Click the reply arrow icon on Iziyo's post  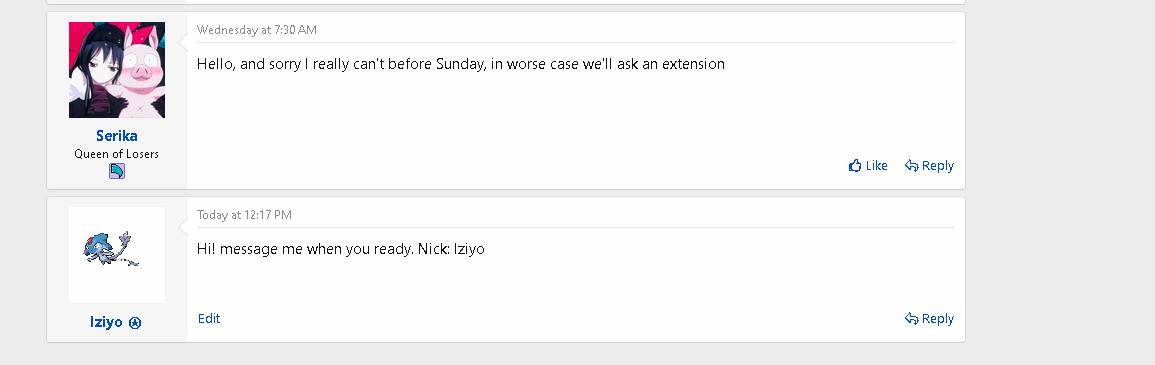point(911,319)
